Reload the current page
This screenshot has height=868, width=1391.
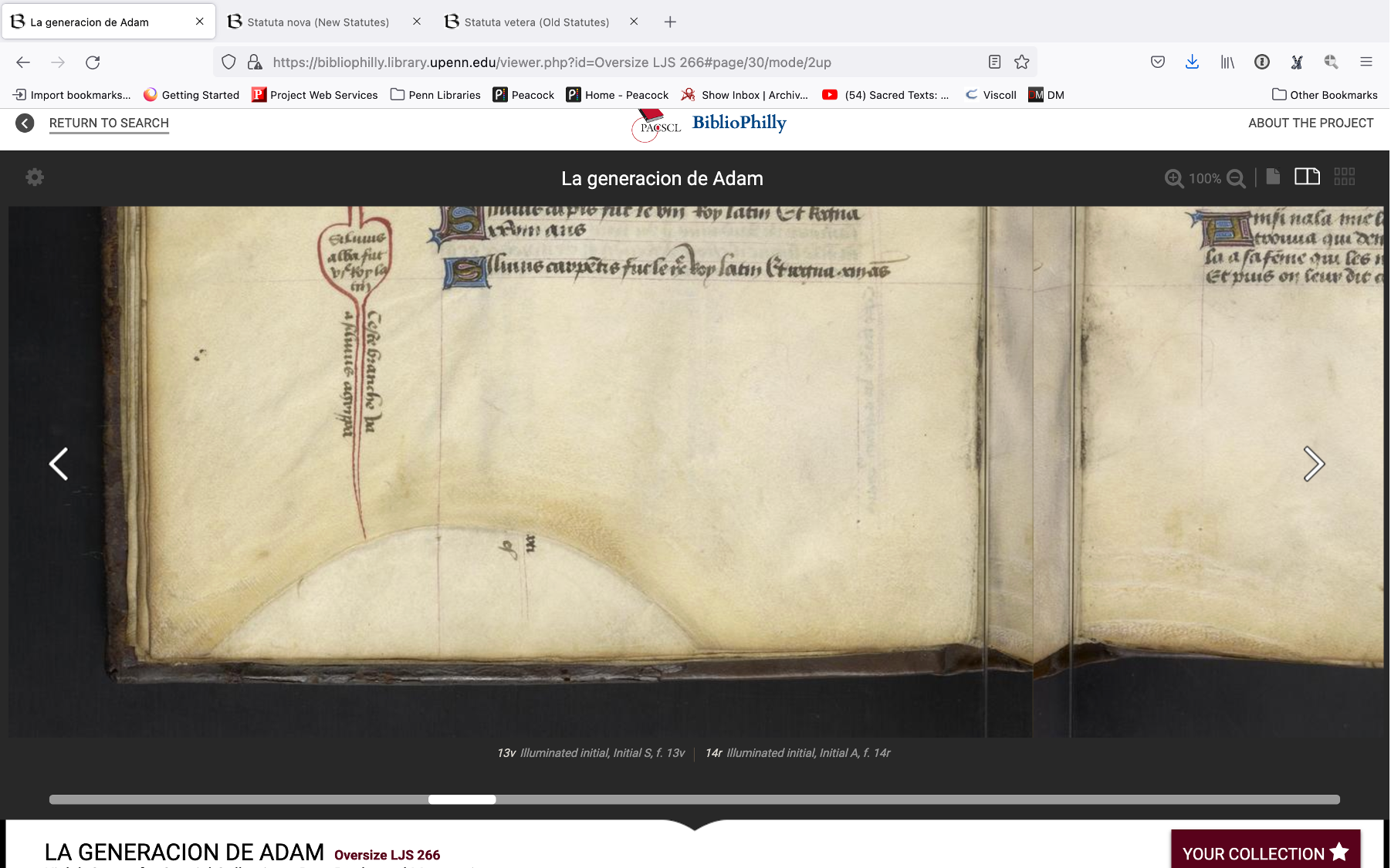pos(93,62)
